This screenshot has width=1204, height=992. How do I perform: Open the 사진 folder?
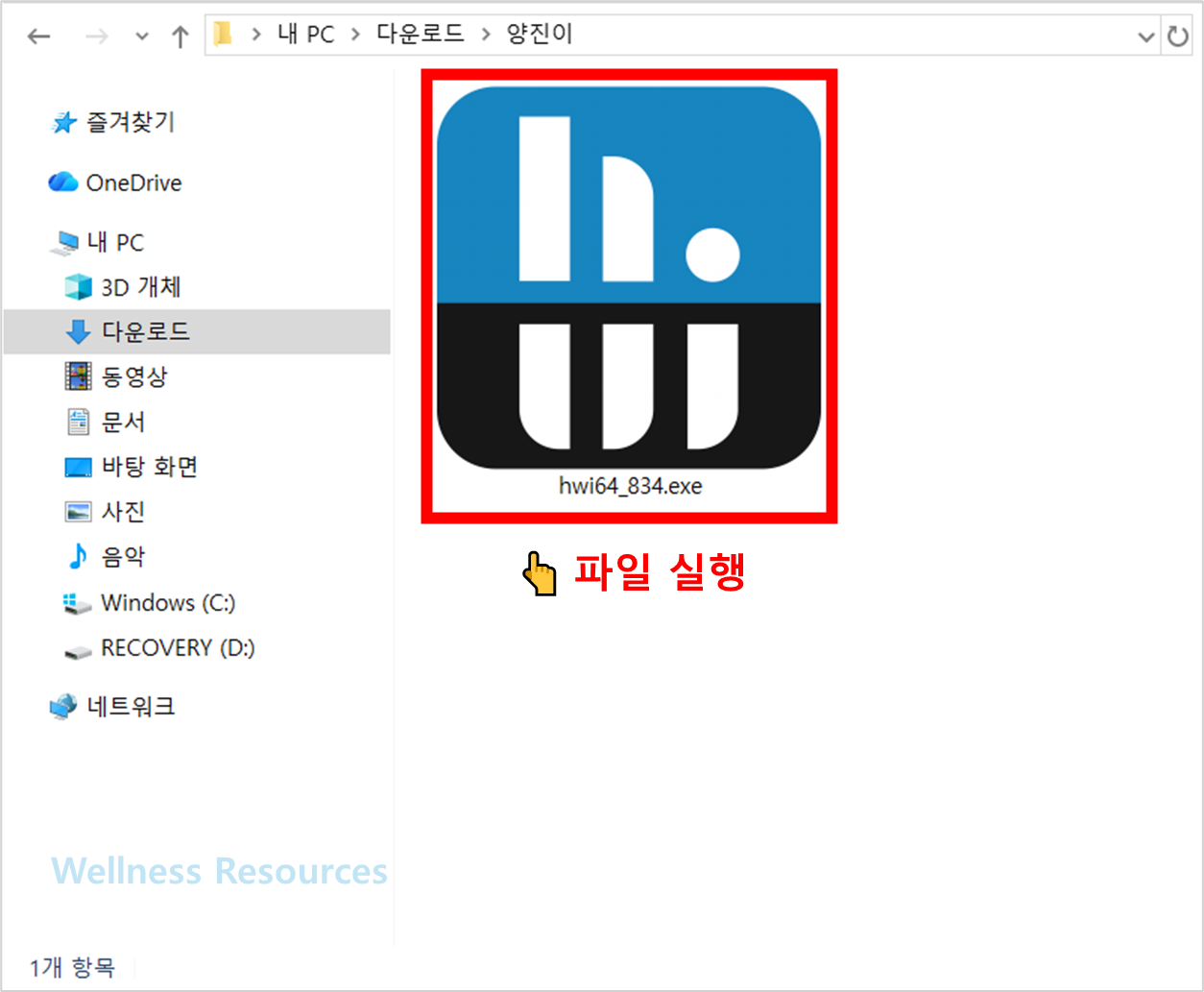[x=123, y=512]
